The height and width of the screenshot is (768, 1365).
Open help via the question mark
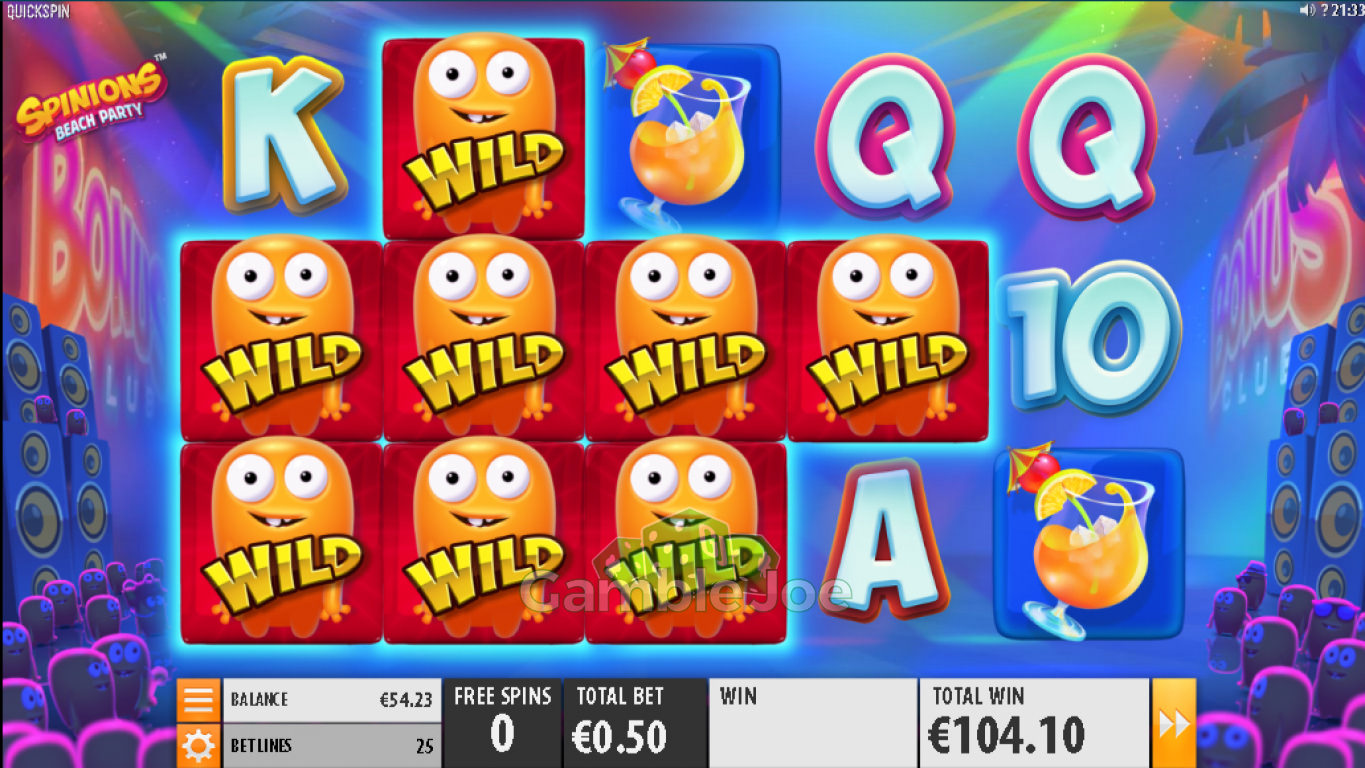coord(1323,9)
